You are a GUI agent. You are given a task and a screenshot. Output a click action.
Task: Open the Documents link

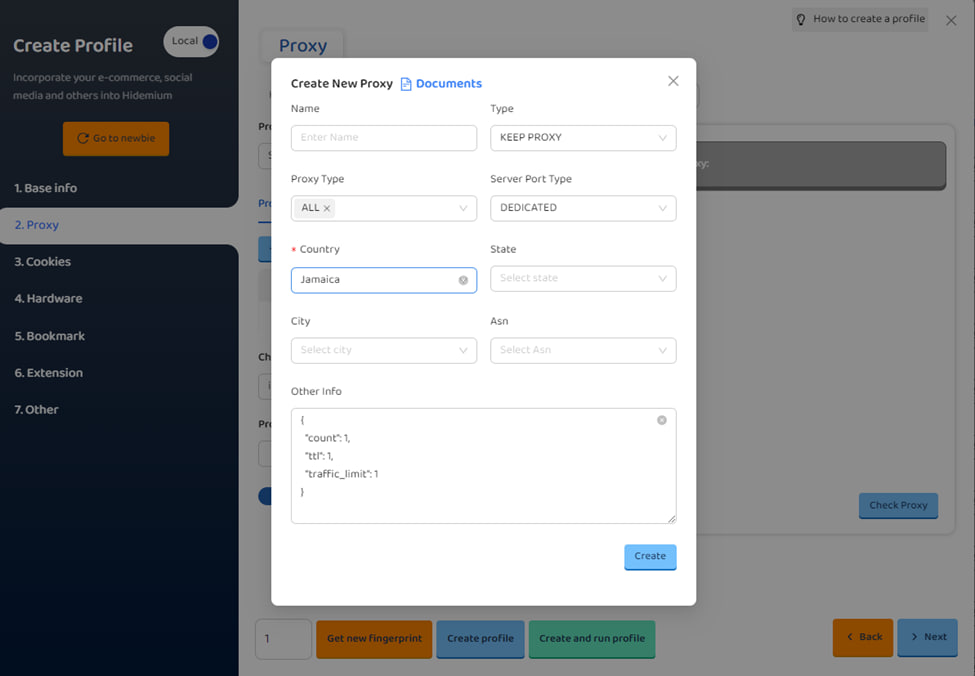[x=448, y=84]
